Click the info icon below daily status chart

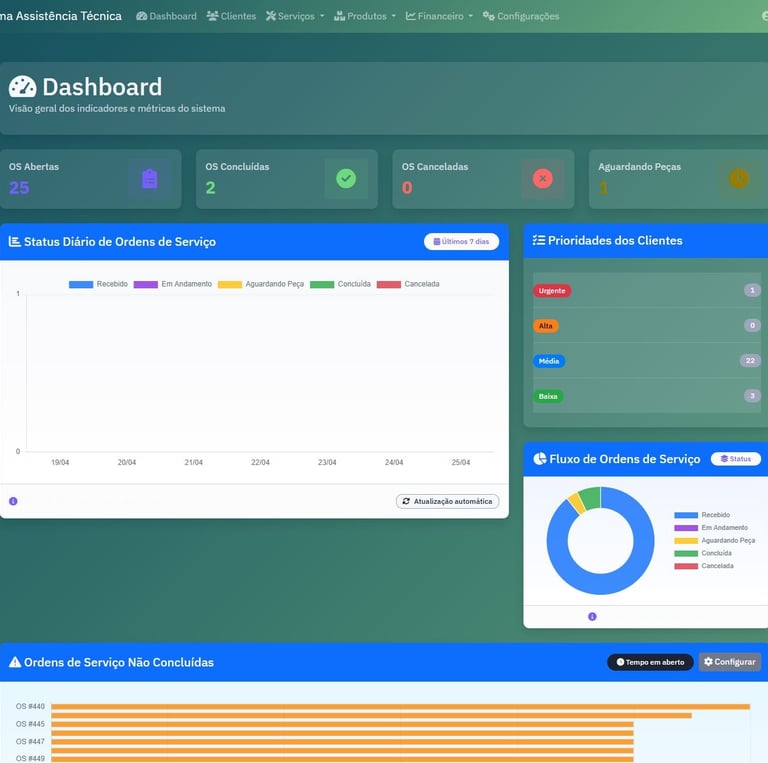coord(13,501)
